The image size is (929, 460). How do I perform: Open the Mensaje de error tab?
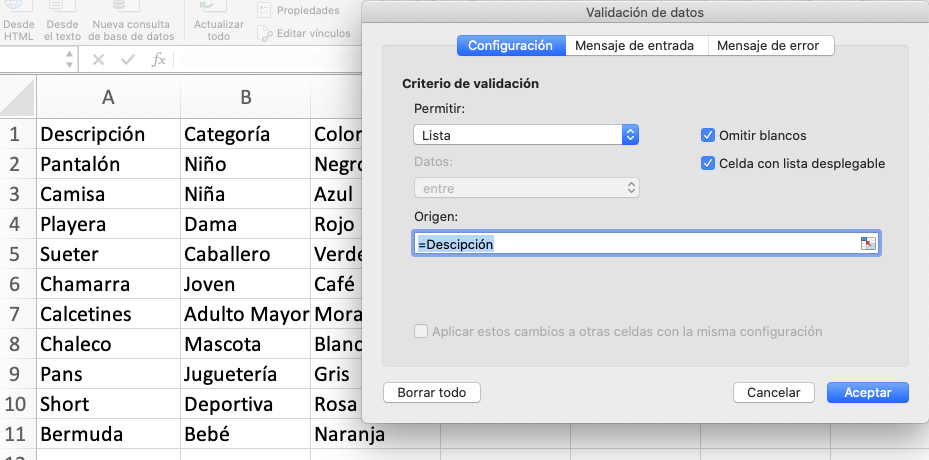point(768,45)
